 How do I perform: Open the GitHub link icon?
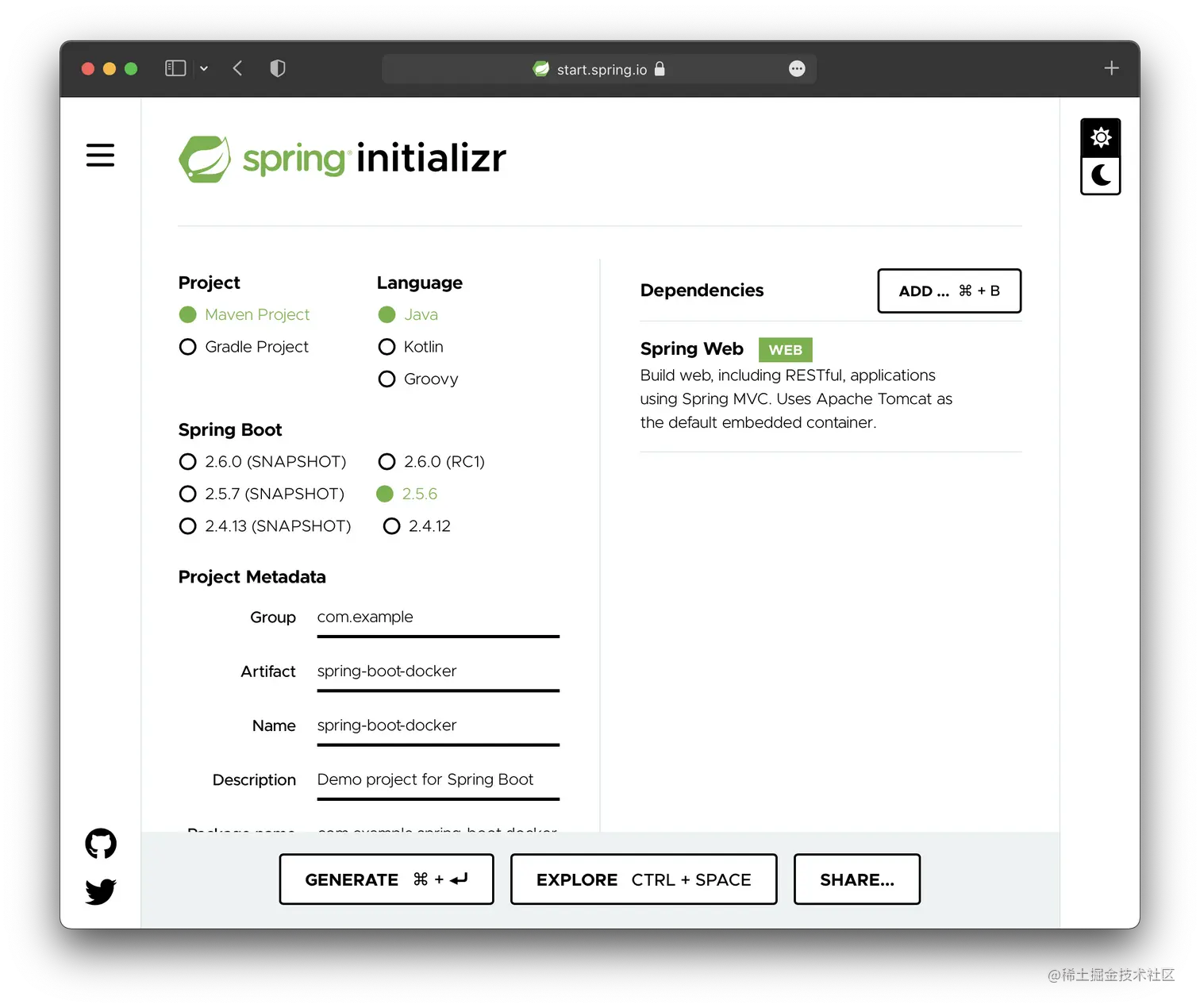tap(101, 844)
